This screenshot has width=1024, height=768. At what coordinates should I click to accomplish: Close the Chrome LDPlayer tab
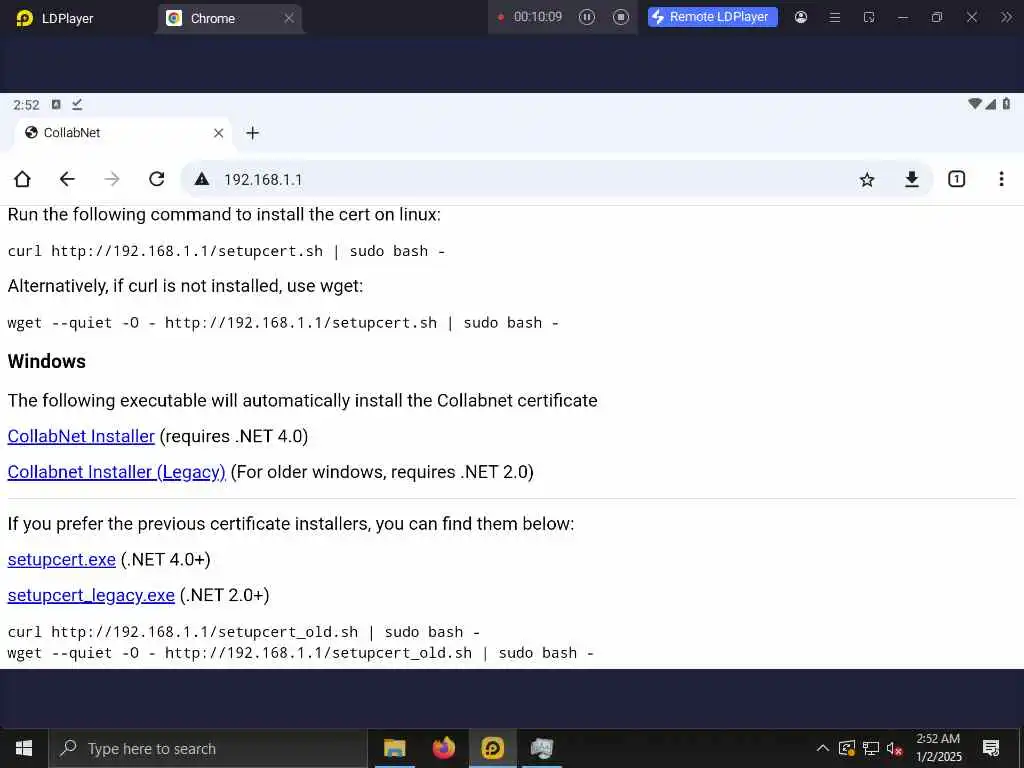pos(289,18)
